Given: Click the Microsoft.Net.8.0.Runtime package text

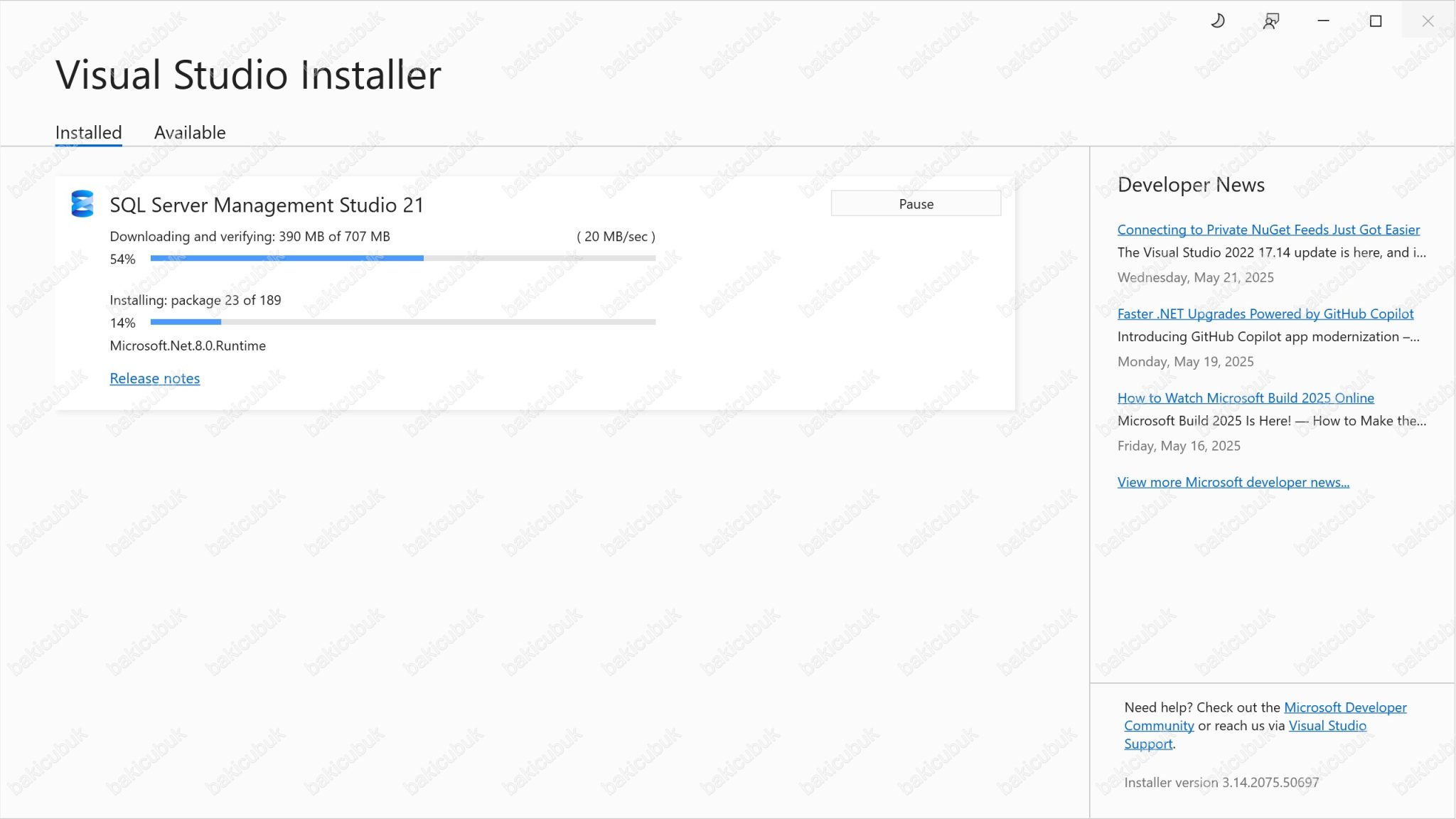Looking at the screenshot, I should point(187,346).
